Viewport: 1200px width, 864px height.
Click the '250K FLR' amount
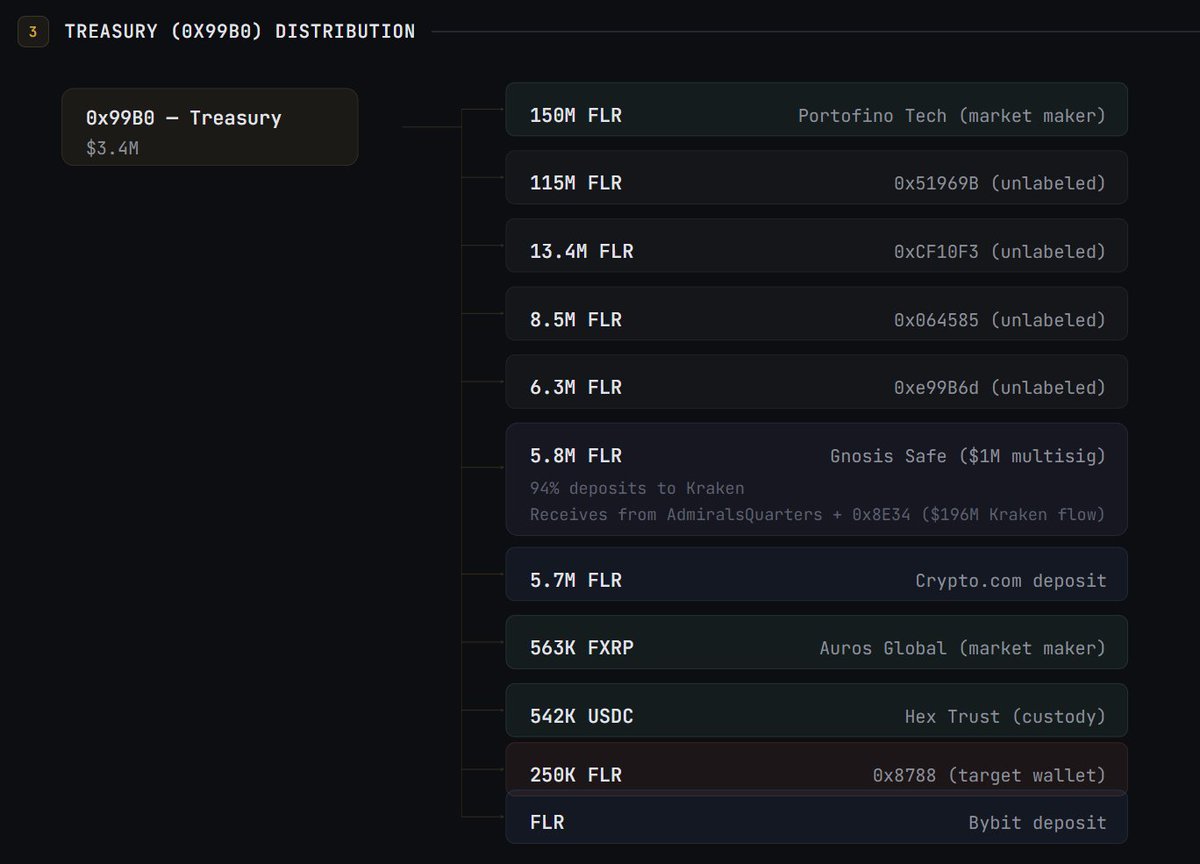[576, 775]
